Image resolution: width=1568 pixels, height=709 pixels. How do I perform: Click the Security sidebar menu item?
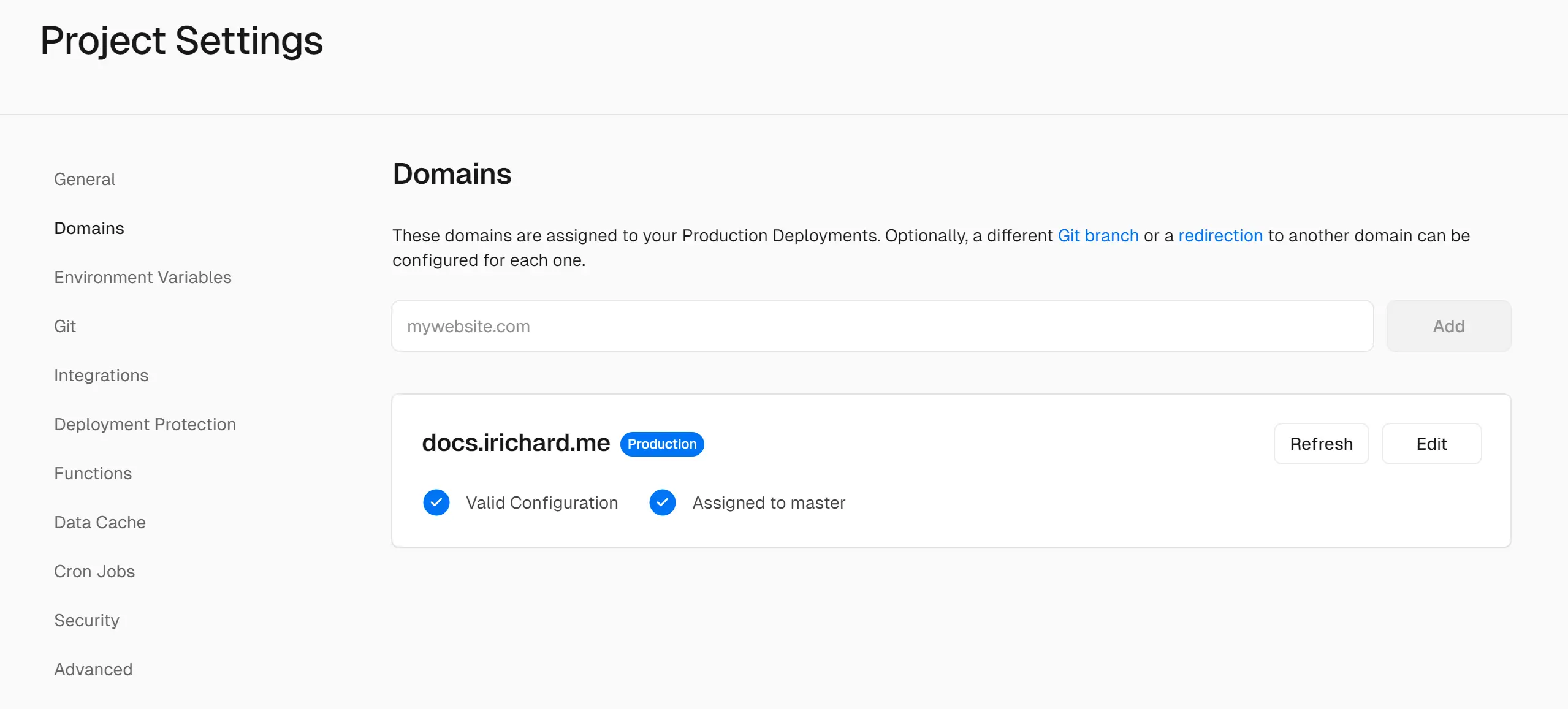pos(87,620)
